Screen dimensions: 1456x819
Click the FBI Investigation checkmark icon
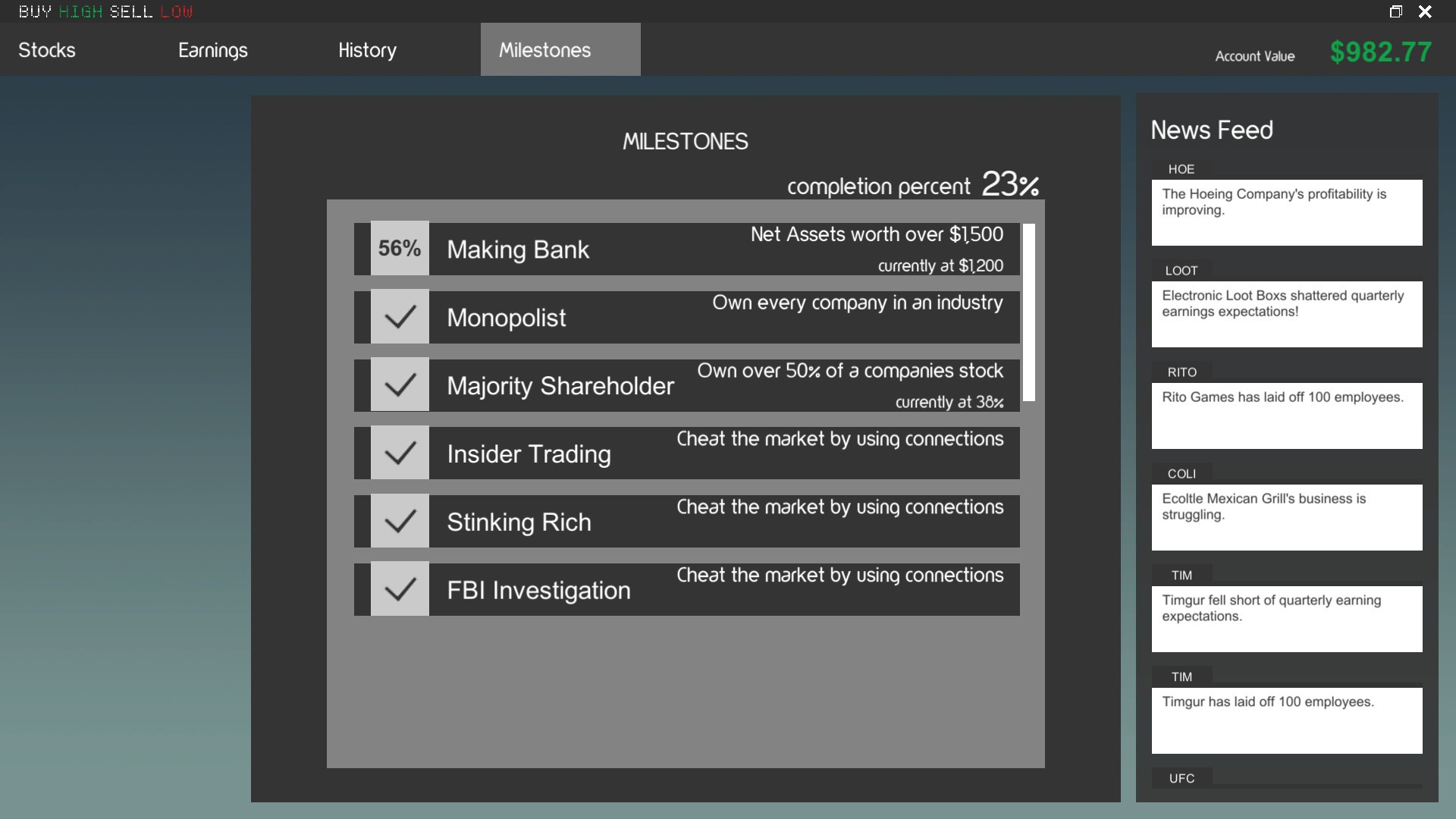[x=400, y=589]
